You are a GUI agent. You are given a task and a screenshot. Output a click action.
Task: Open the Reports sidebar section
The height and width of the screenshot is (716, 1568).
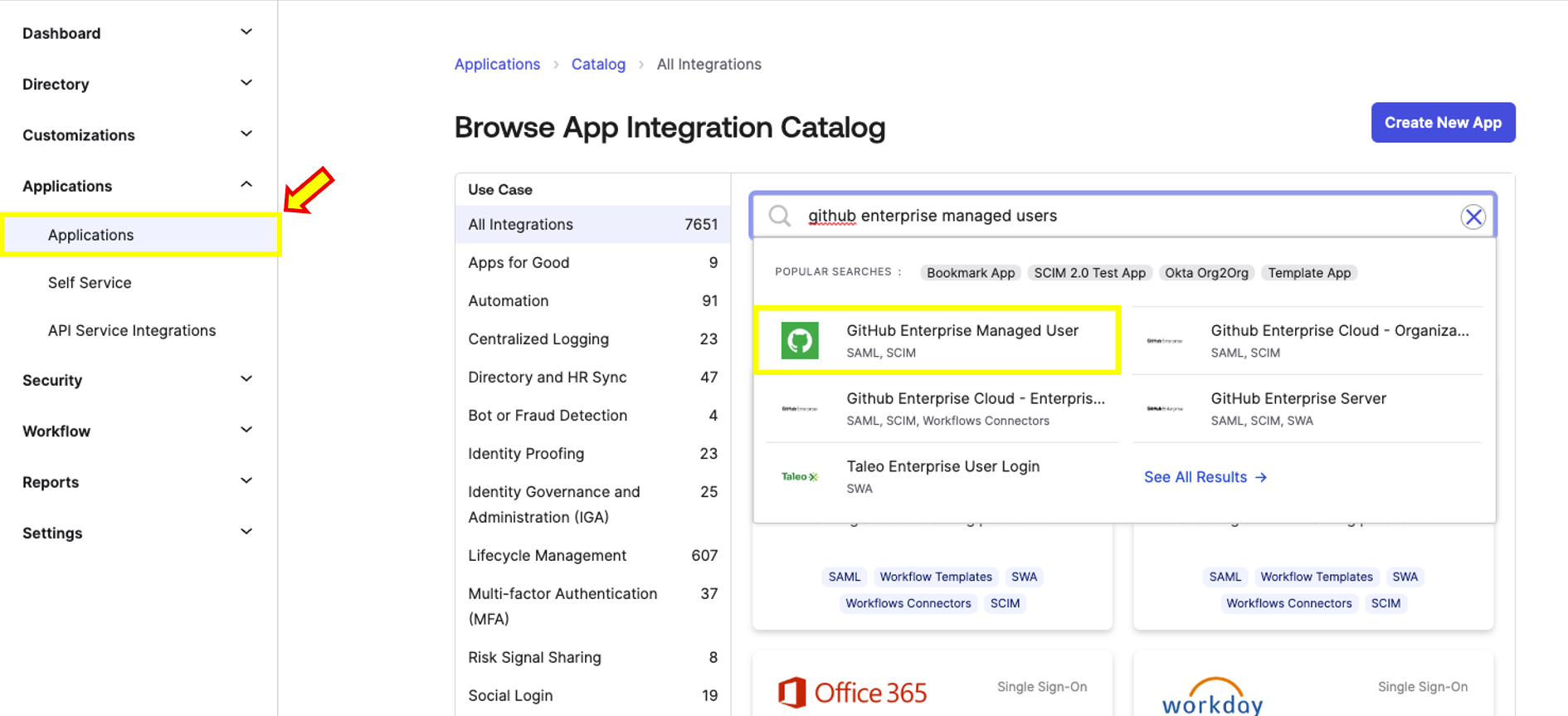(139, 482)
